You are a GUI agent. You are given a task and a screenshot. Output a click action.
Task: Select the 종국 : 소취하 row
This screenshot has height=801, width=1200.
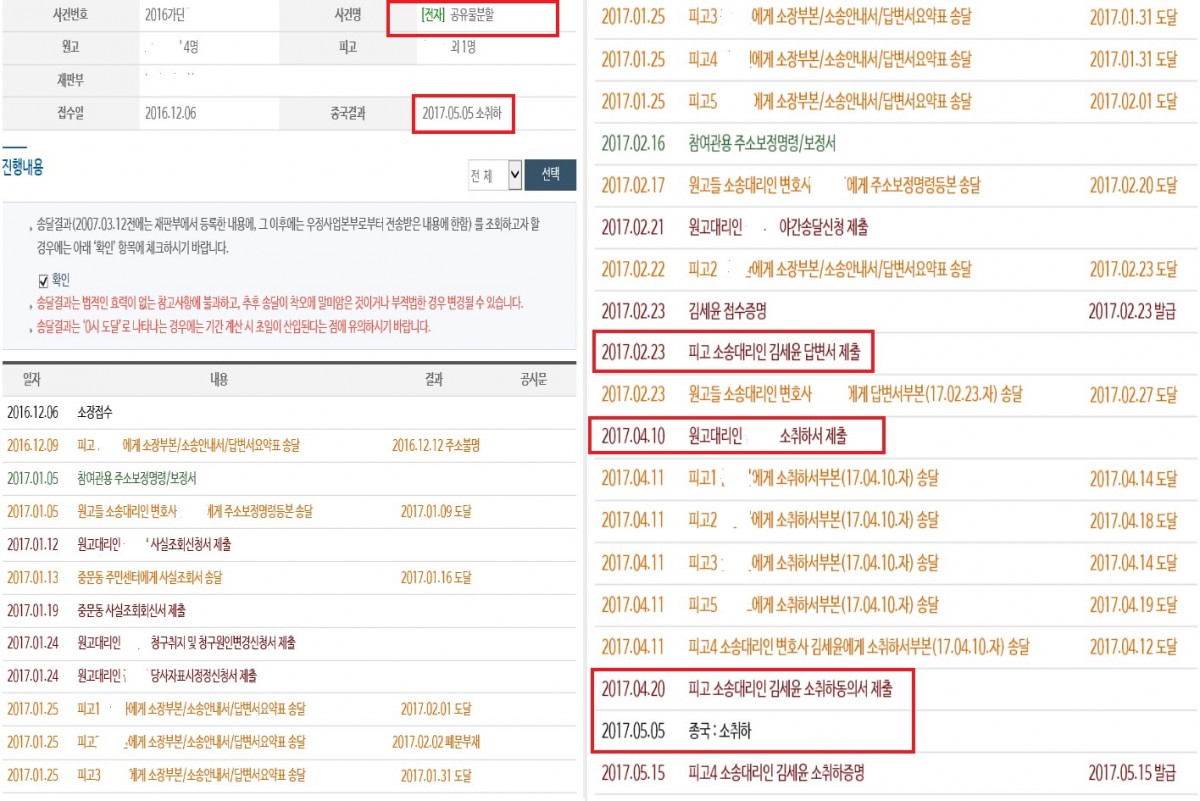click(720, 731)
